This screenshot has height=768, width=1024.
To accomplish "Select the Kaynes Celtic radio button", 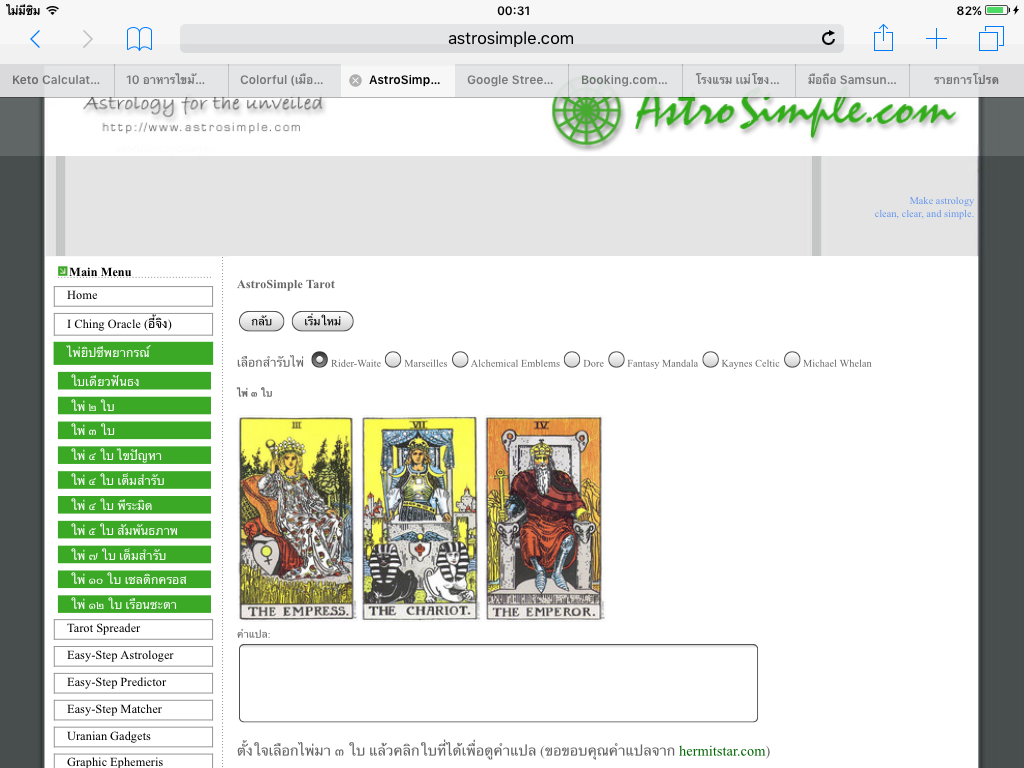I will [x=711, y=360].
